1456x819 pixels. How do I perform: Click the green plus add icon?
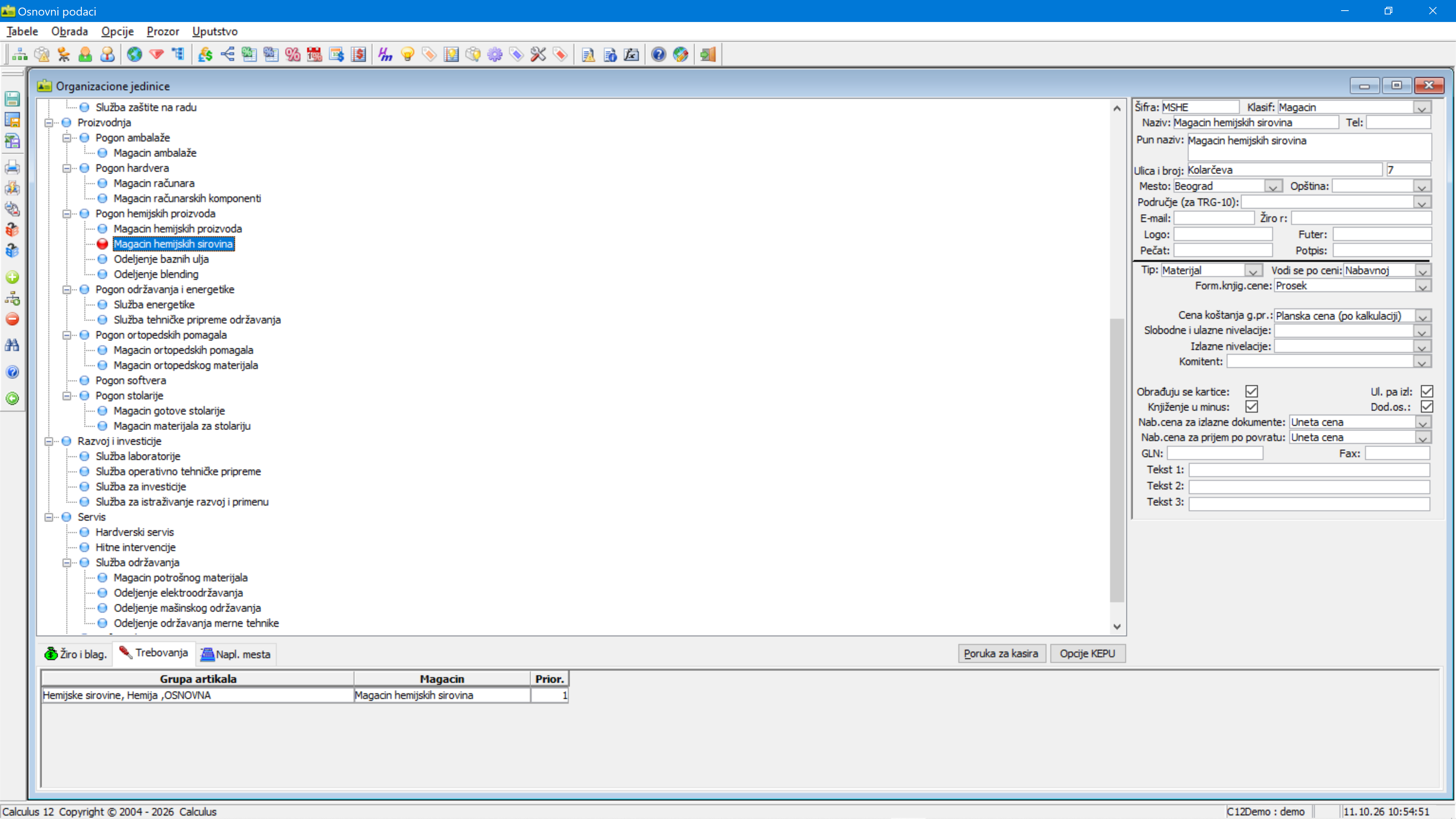coord(13,277)
